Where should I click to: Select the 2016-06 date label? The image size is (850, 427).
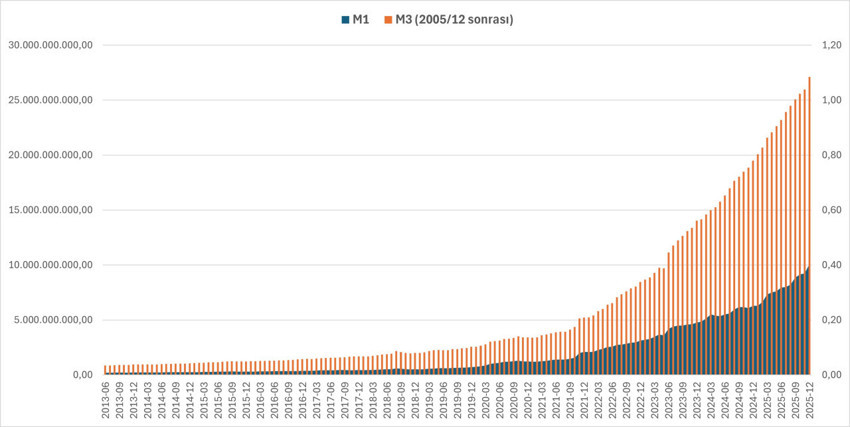pos(275,399)
